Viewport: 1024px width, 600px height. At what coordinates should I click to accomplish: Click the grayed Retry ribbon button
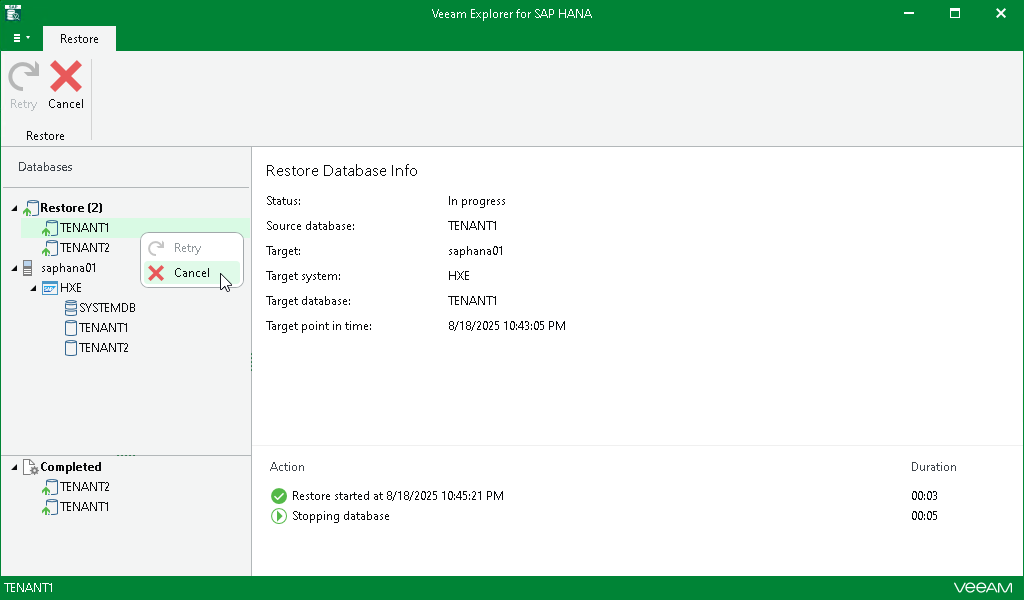(x=24, y=86)
